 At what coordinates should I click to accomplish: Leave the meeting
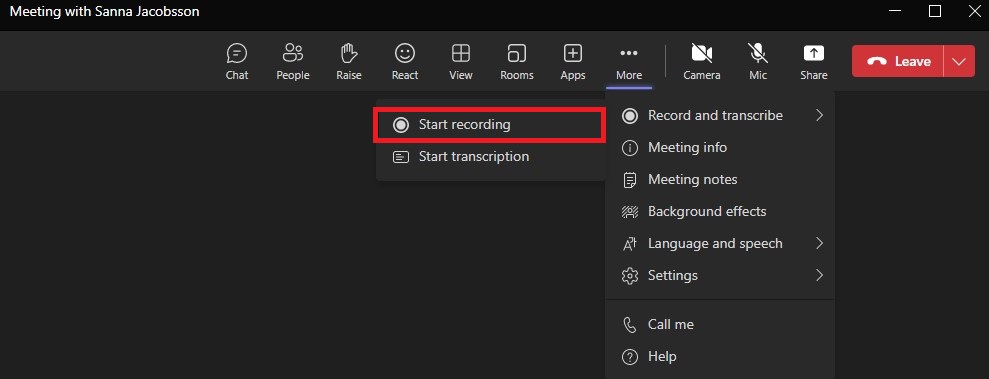click(898, 61)
